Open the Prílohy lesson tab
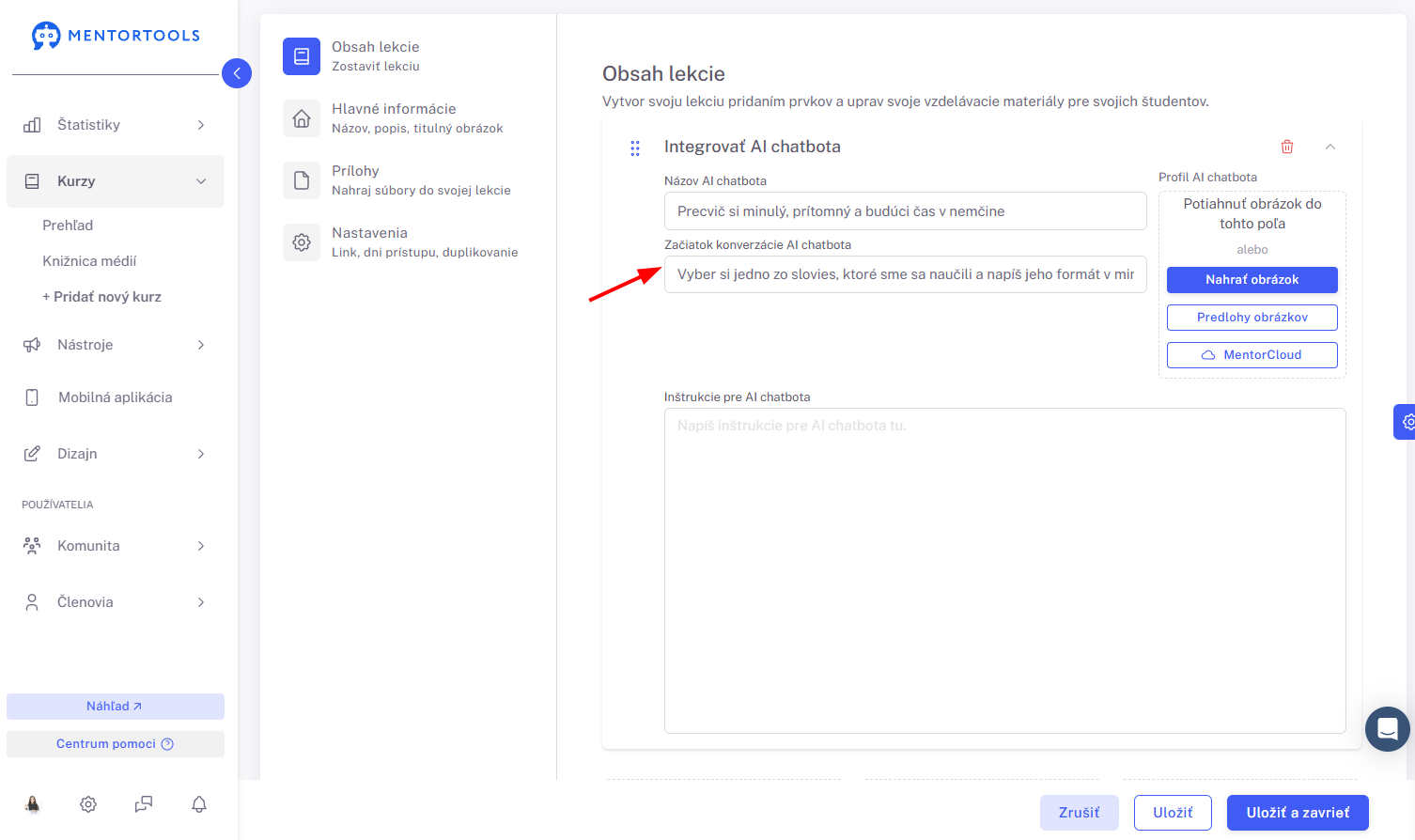Viewport: 1415px width, 840px height. tap(398, 180)
